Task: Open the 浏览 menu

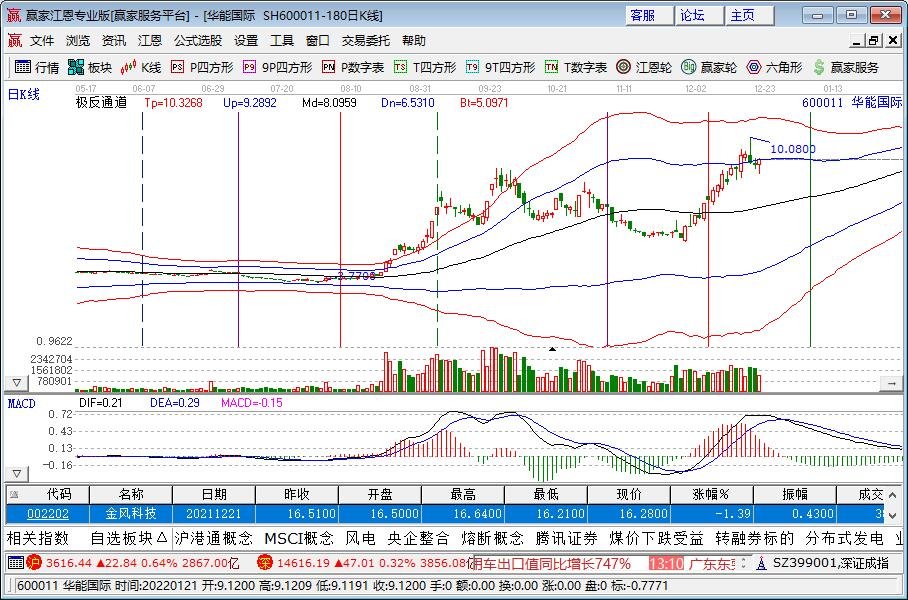Action: (78, 41)
